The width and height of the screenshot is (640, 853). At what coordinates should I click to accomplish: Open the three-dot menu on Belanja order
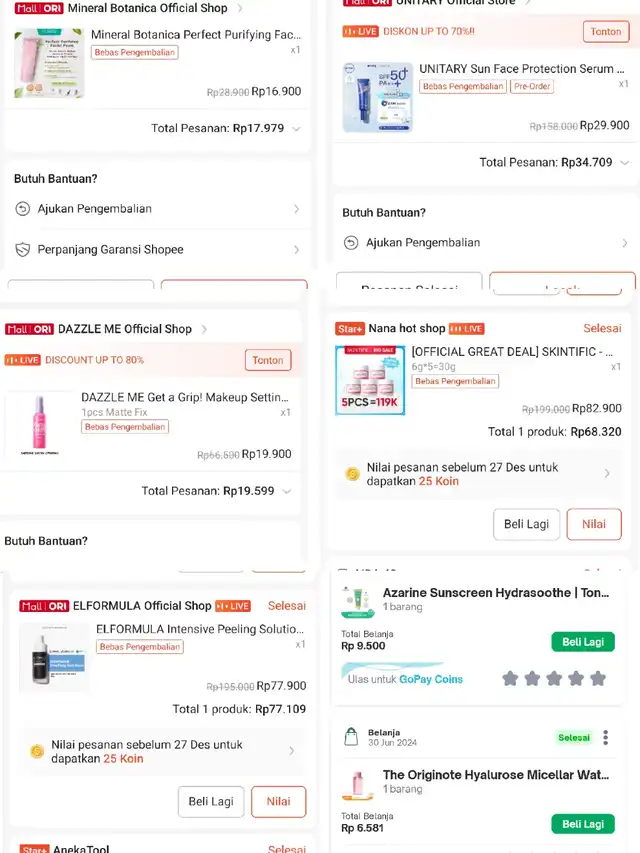click(x=605, y=738)
